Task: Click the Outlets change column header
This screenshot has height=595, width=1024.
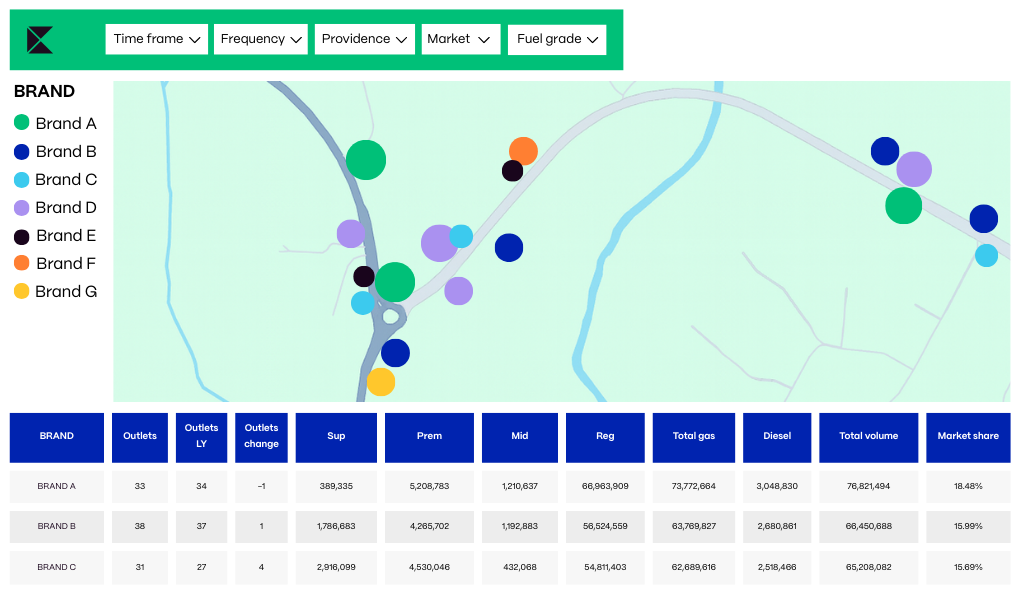Action: (x=261, y=437)
